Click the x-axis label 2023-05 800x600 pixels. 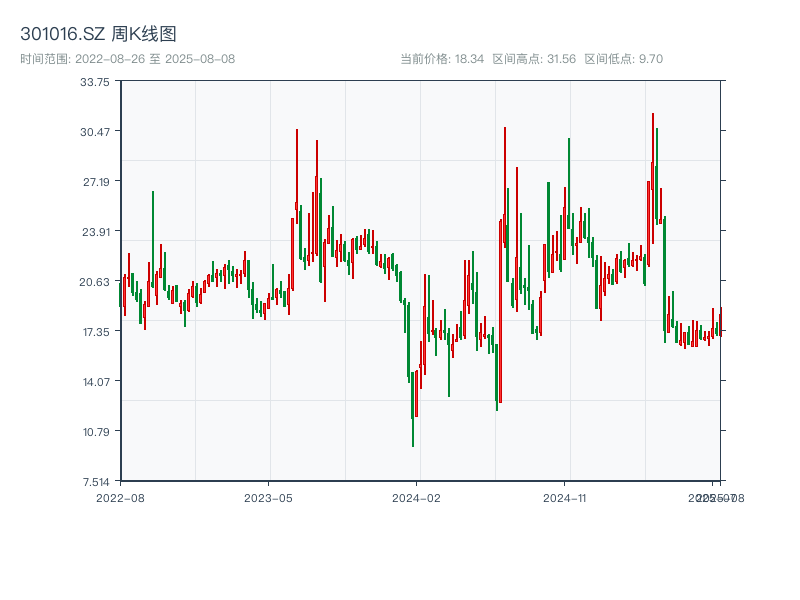[268, 498]
